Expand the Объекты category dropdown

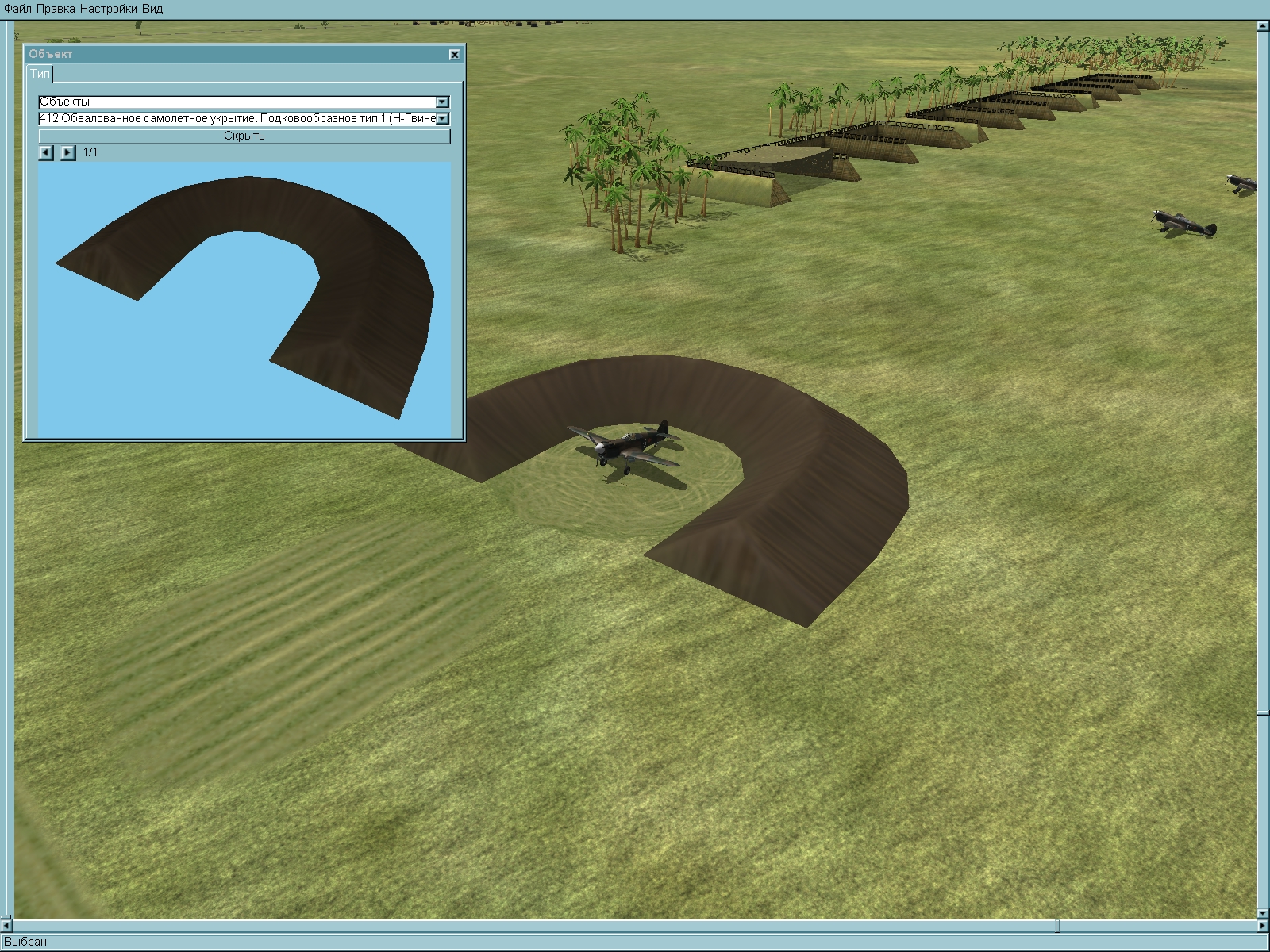442,102
